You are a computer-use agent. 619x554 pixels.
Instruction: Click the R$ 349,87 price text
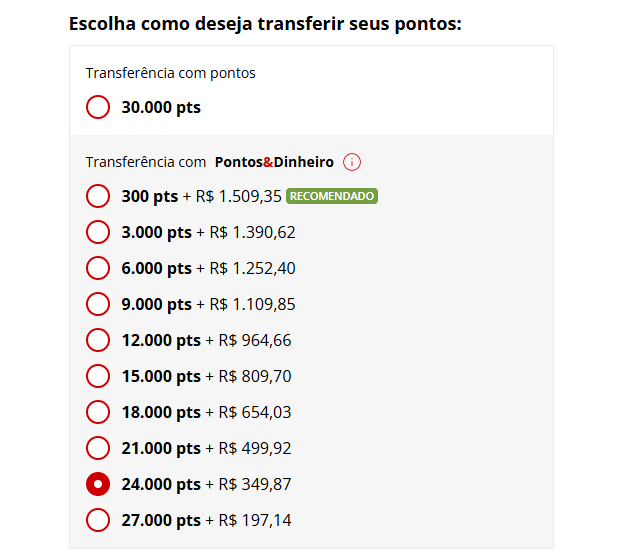(255, 484)
